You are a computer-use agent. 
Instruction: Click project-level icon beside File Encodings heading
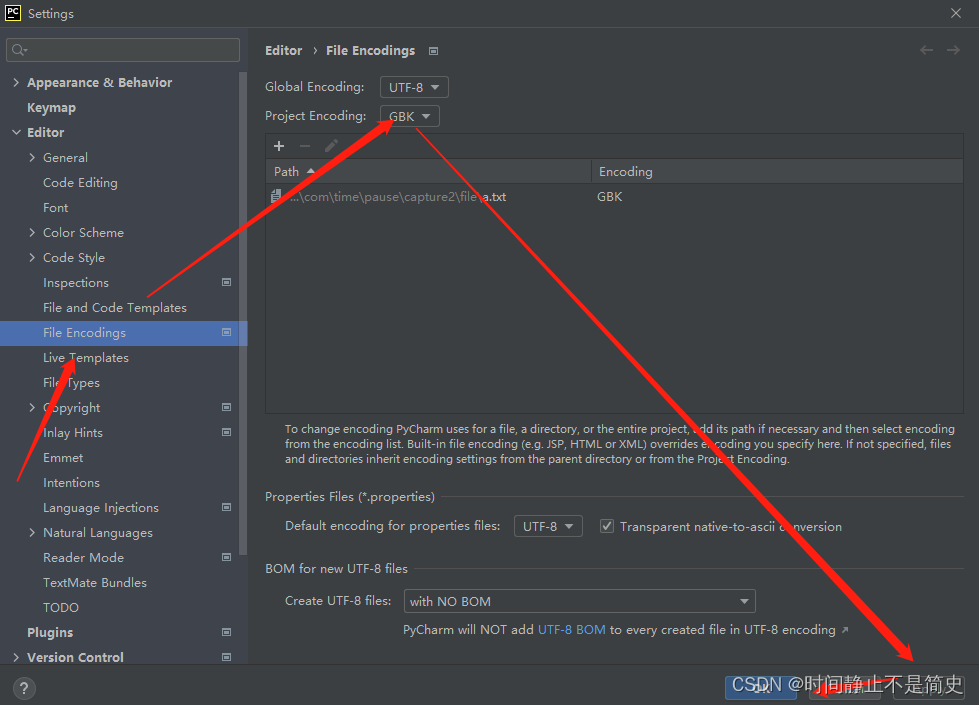(433, 51)
